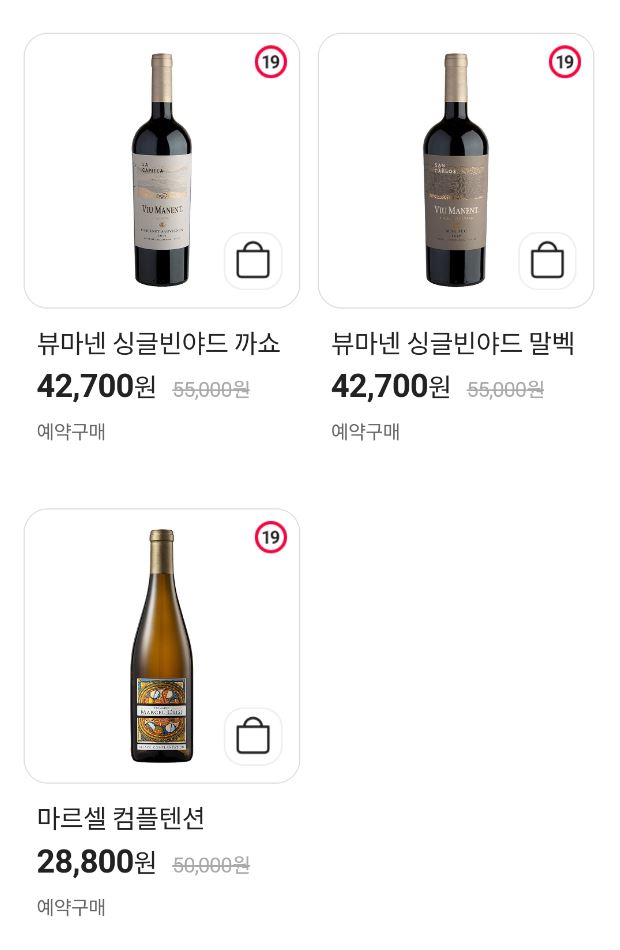This screenshot has width=620, height=950.
Task: Add 뷰마넨 싱글빈야드 까쇼 to cart via bag icon
Action: click(253, 259)
